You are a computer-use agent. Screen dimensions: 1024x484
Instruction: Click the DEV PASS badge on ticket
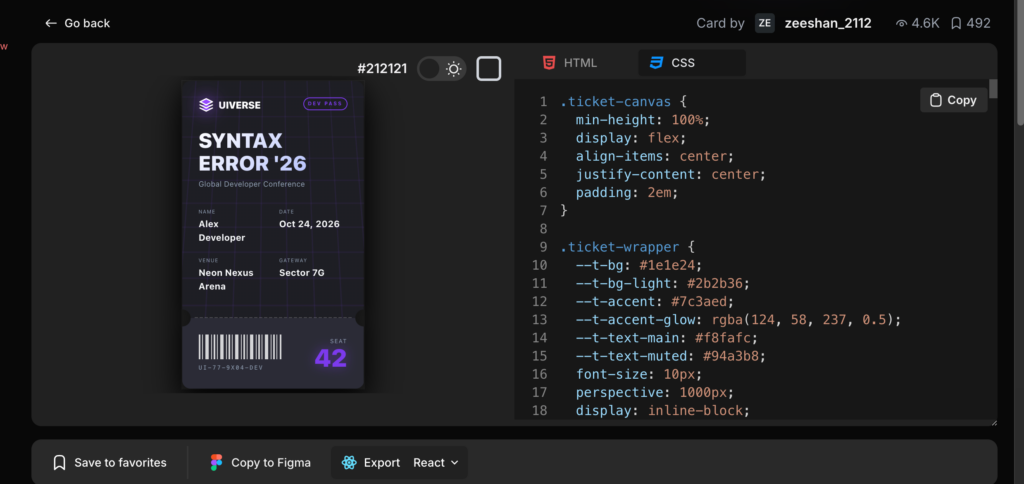(x=325, y=104)
